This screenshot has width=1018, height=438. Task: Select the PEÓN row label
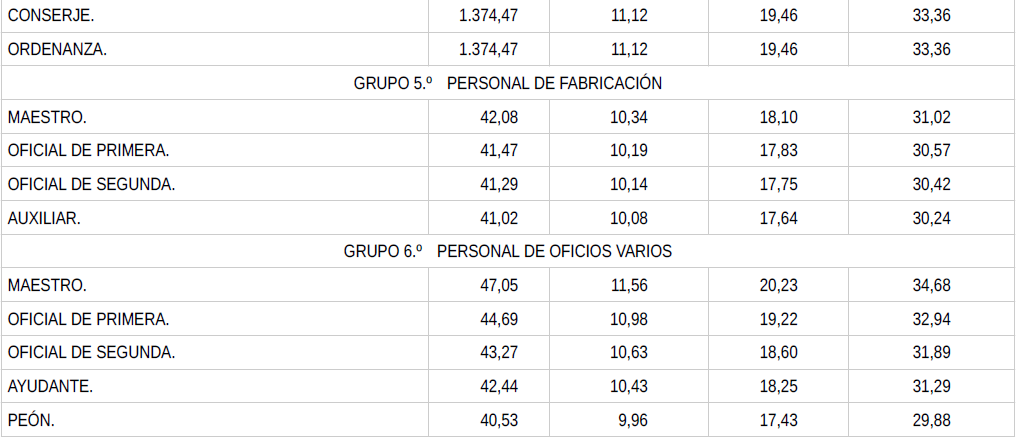31,420
